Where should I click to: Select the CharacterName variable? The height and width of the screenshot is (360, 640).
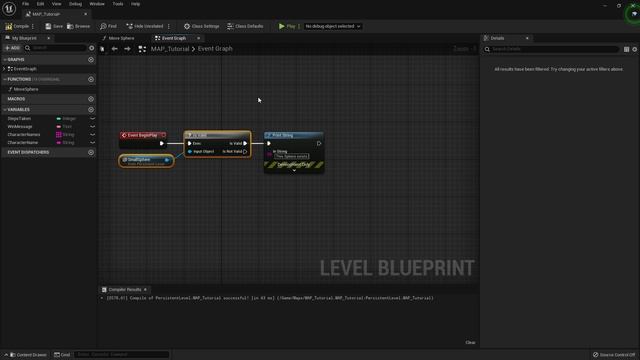click(22, 142)
